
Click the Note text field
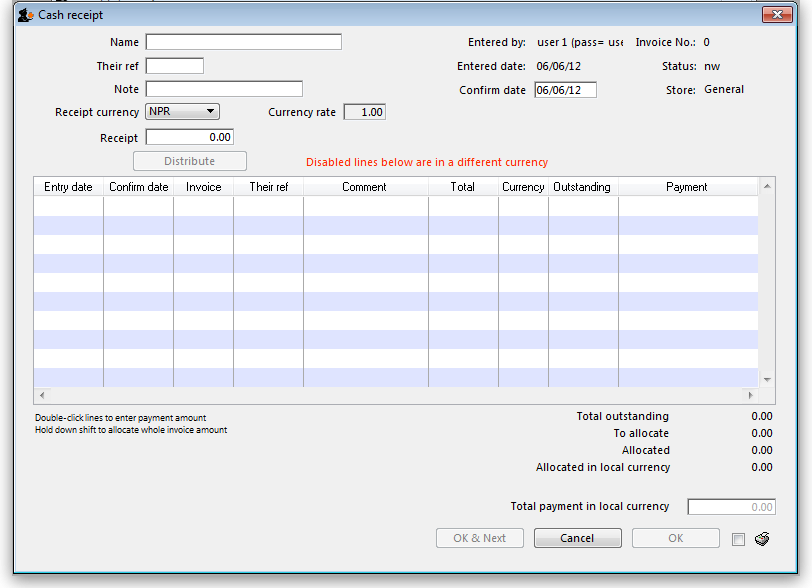pyautogui.click(x=224, y=89)
